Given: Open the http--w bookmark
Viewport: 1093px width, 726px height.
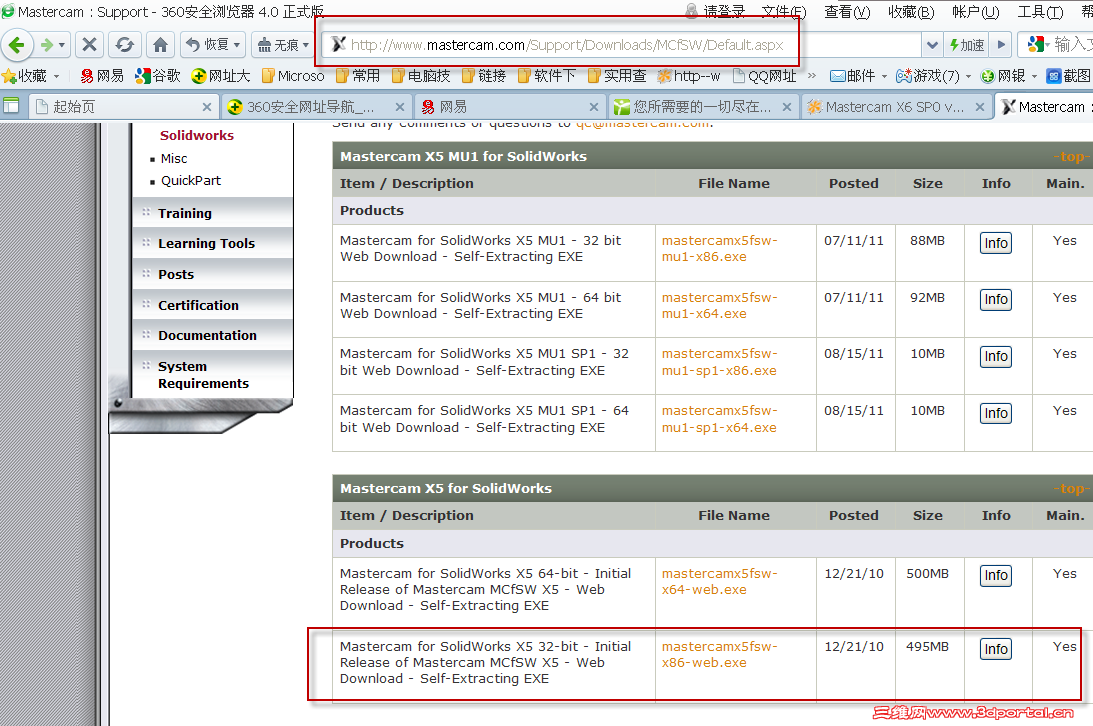Looking at the screenshot, I should [689, 75].
